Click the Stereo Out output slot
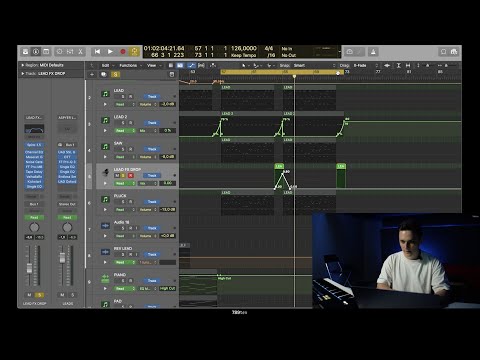Screen dimensions: 480x360 [x=67, y=204]
